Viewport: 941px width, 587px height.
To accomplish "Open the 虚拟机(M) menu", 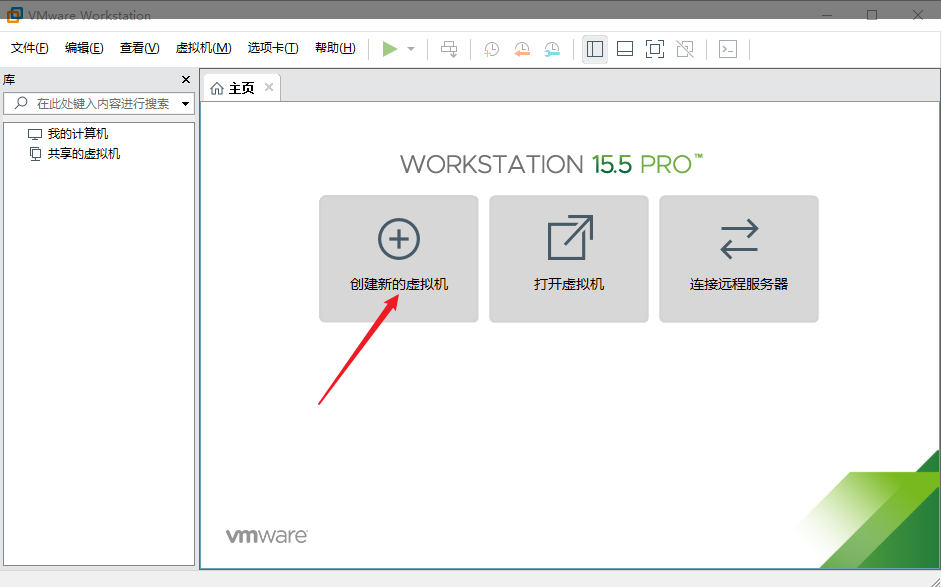I will click(x=203, y=48).
